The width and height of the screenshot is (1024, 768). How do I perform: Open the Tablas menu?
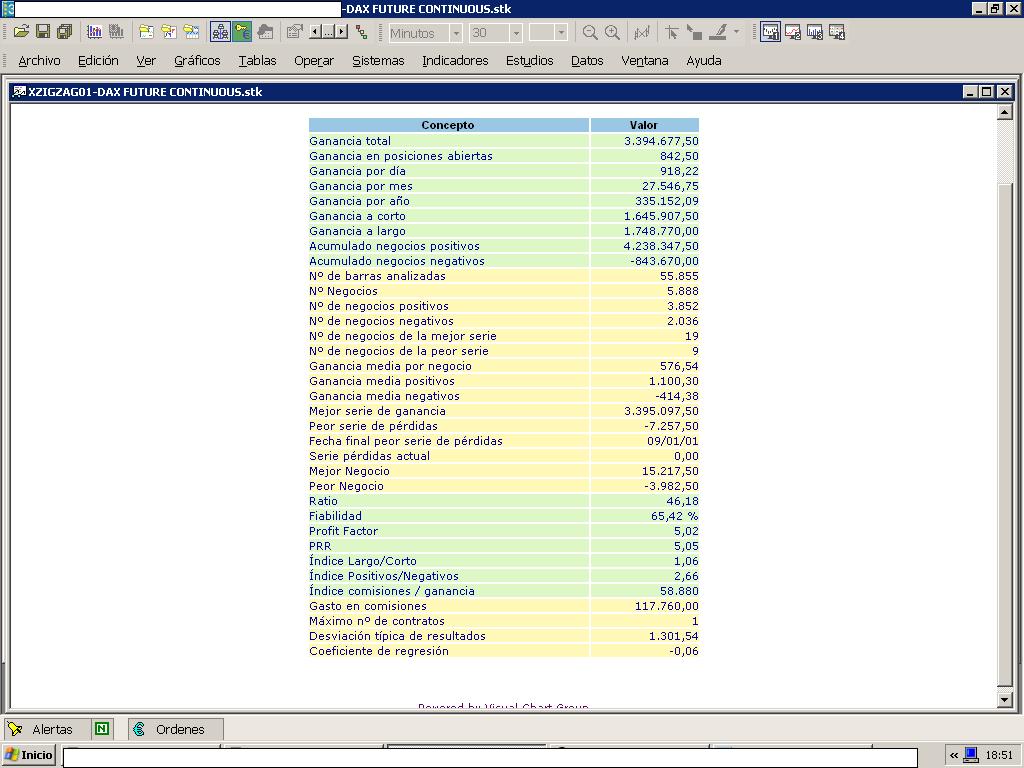(257, 61)
